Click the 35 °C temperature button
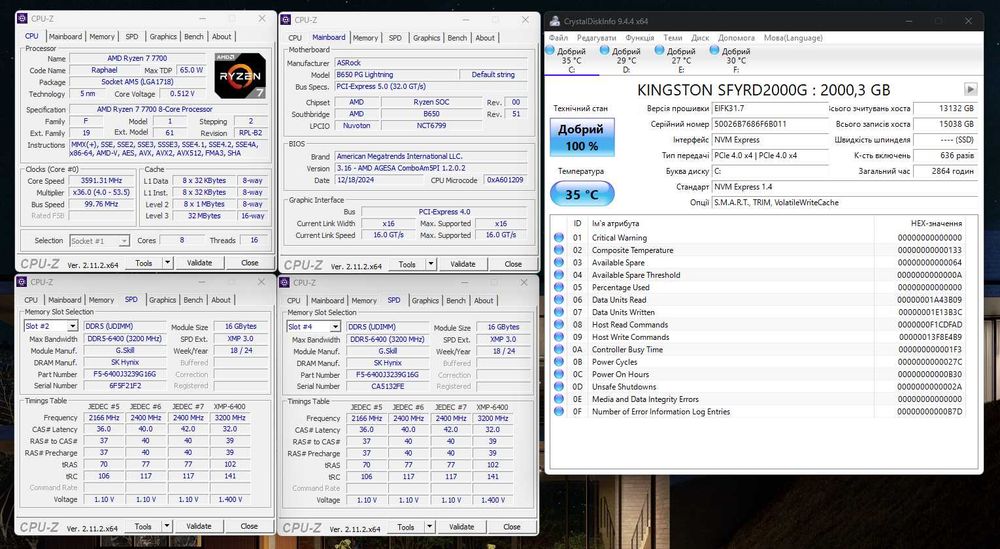Viewport: 1000px width, 549px height. [582, 194]
